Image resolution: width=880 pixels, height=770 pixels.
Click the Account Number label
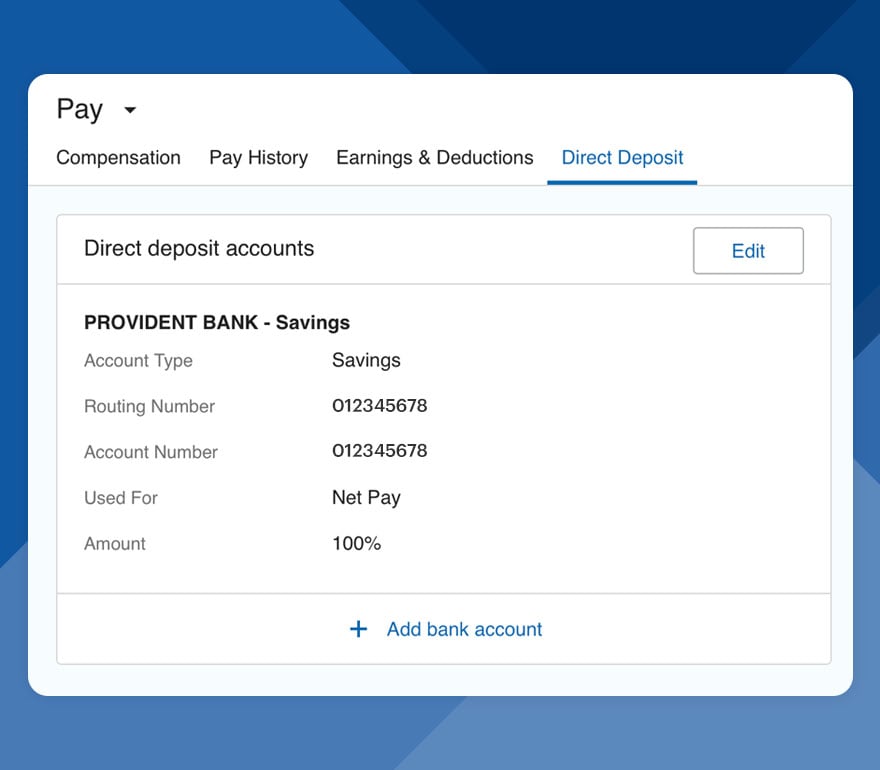click(150, 452)
